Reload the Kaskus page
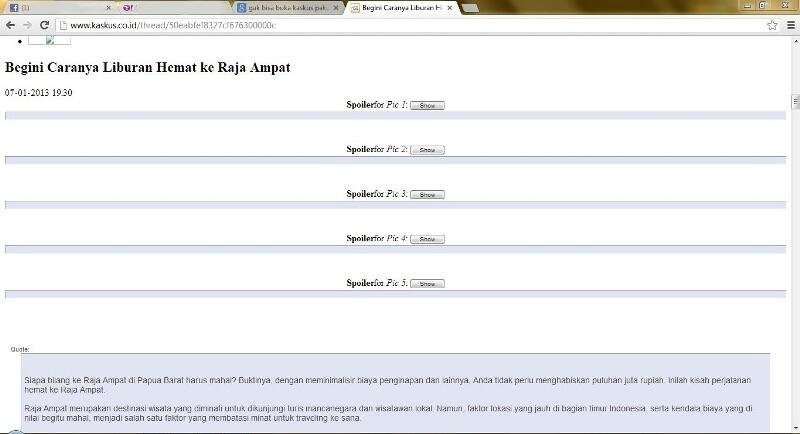 (44, 25)
